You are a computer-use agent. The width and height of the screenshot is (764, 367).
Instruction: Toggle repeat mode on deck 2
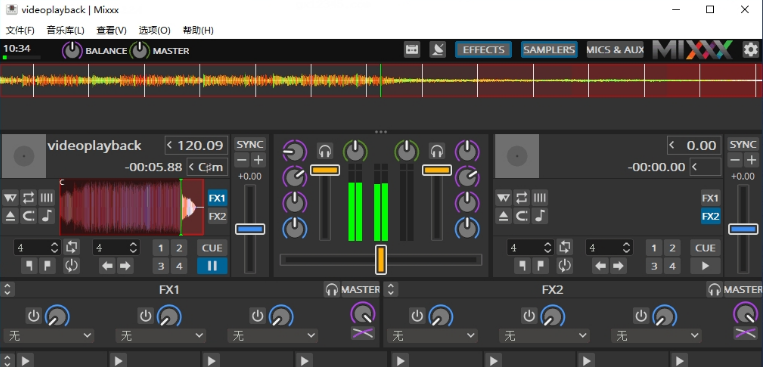pos(521,198)
